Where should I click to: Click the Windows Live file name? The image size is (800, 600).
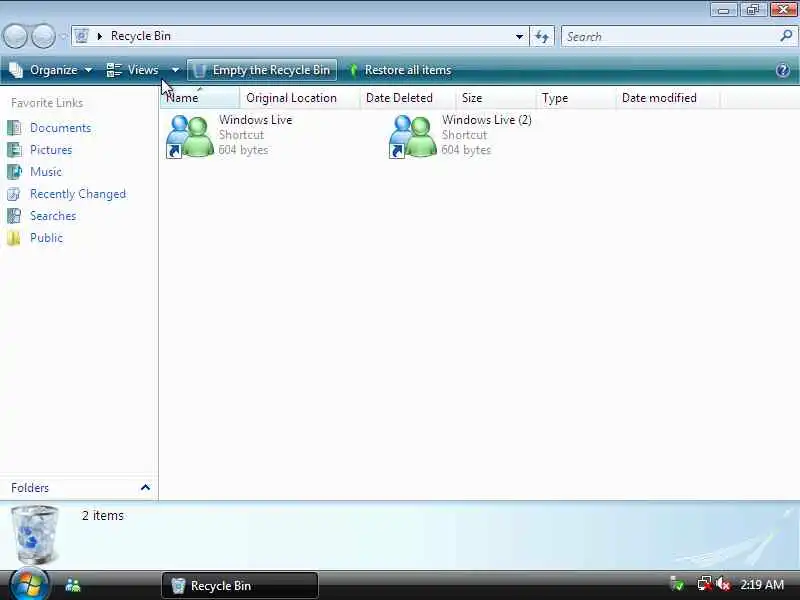pyautogui.click(x=256, y=120)
